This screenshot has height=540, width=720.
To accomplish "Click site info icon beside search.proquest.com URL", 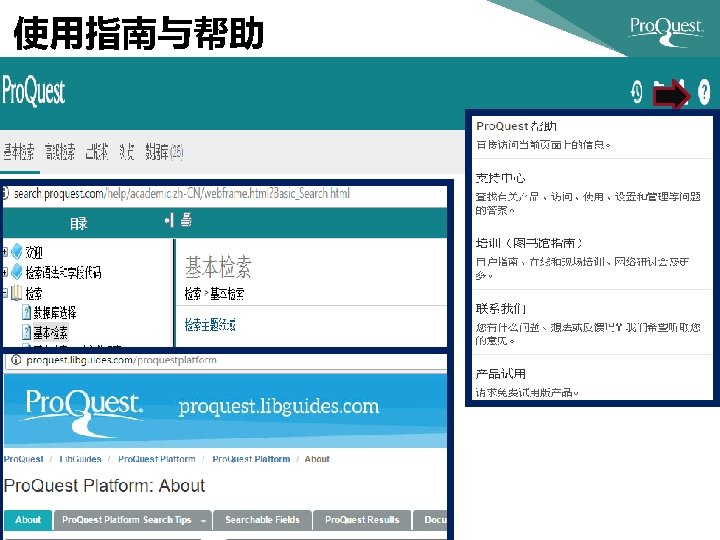I will pos(6,193).
